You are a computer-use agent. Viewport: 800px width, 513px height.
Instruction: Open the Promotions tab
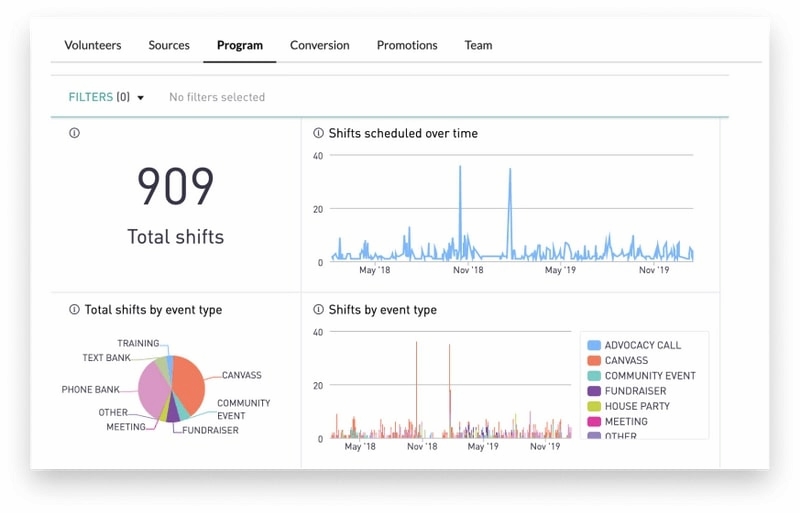pos(407,45)
